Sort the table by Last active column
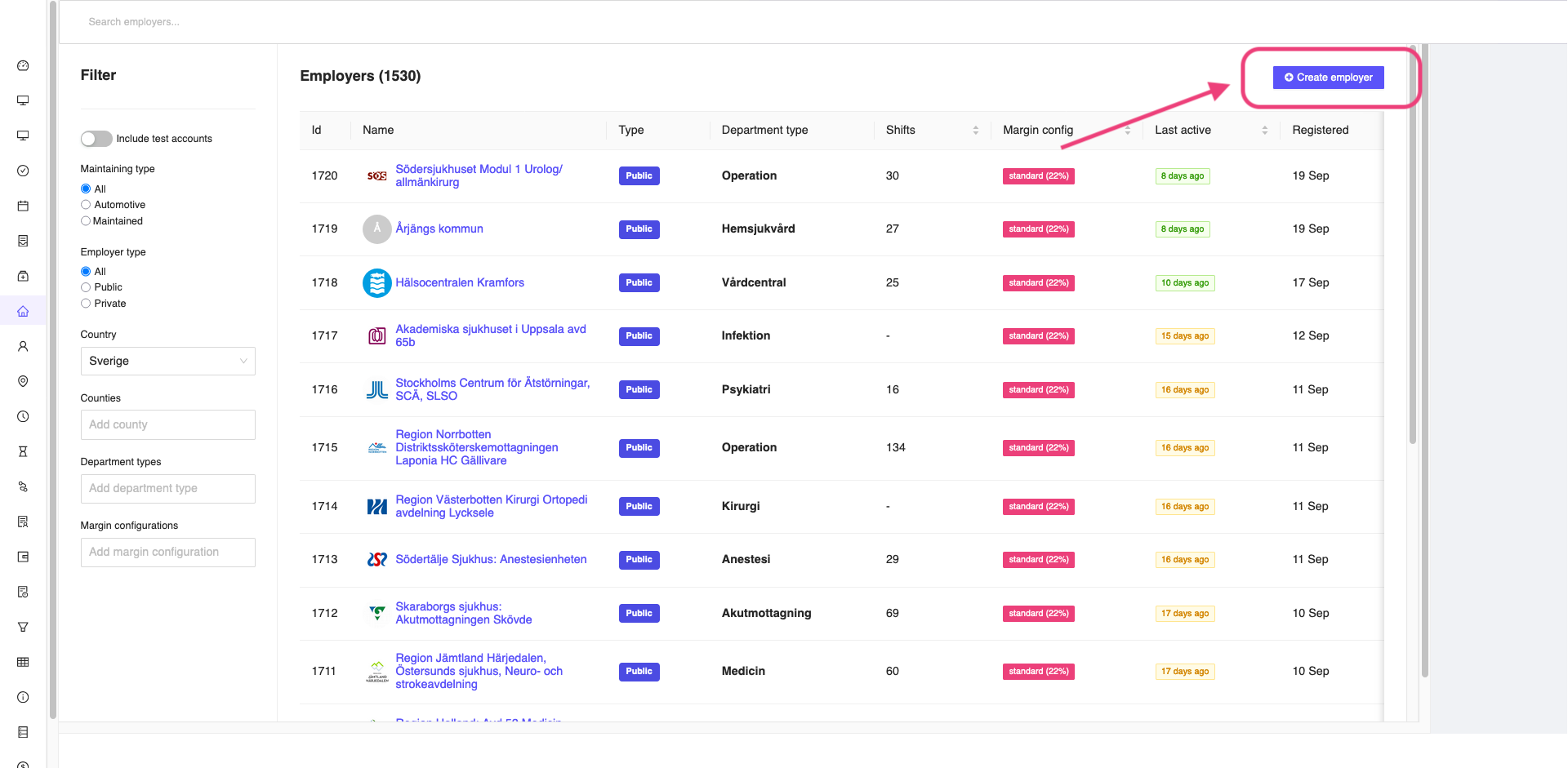This screenshot has width=1568, height=768. tap(1265, 130)
